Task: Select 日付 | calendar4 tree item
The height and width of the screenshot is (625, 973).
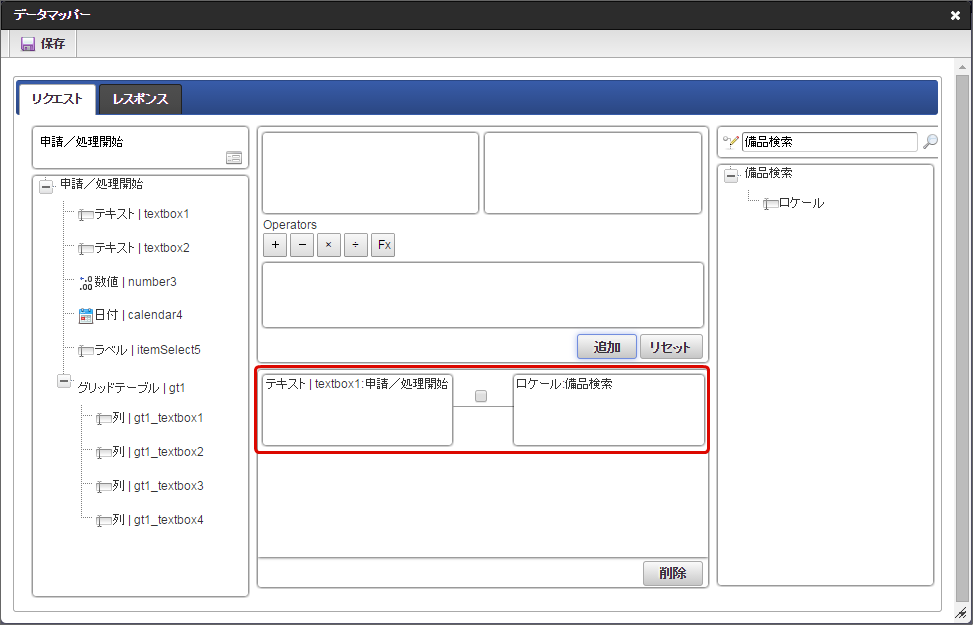Action: tap(138, 315)
